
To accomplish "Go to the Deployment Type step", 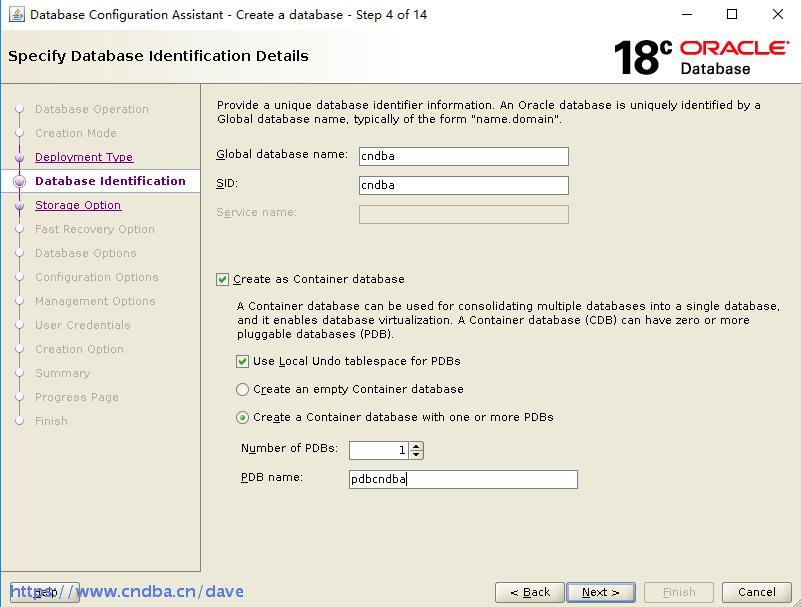I will 84,157.
